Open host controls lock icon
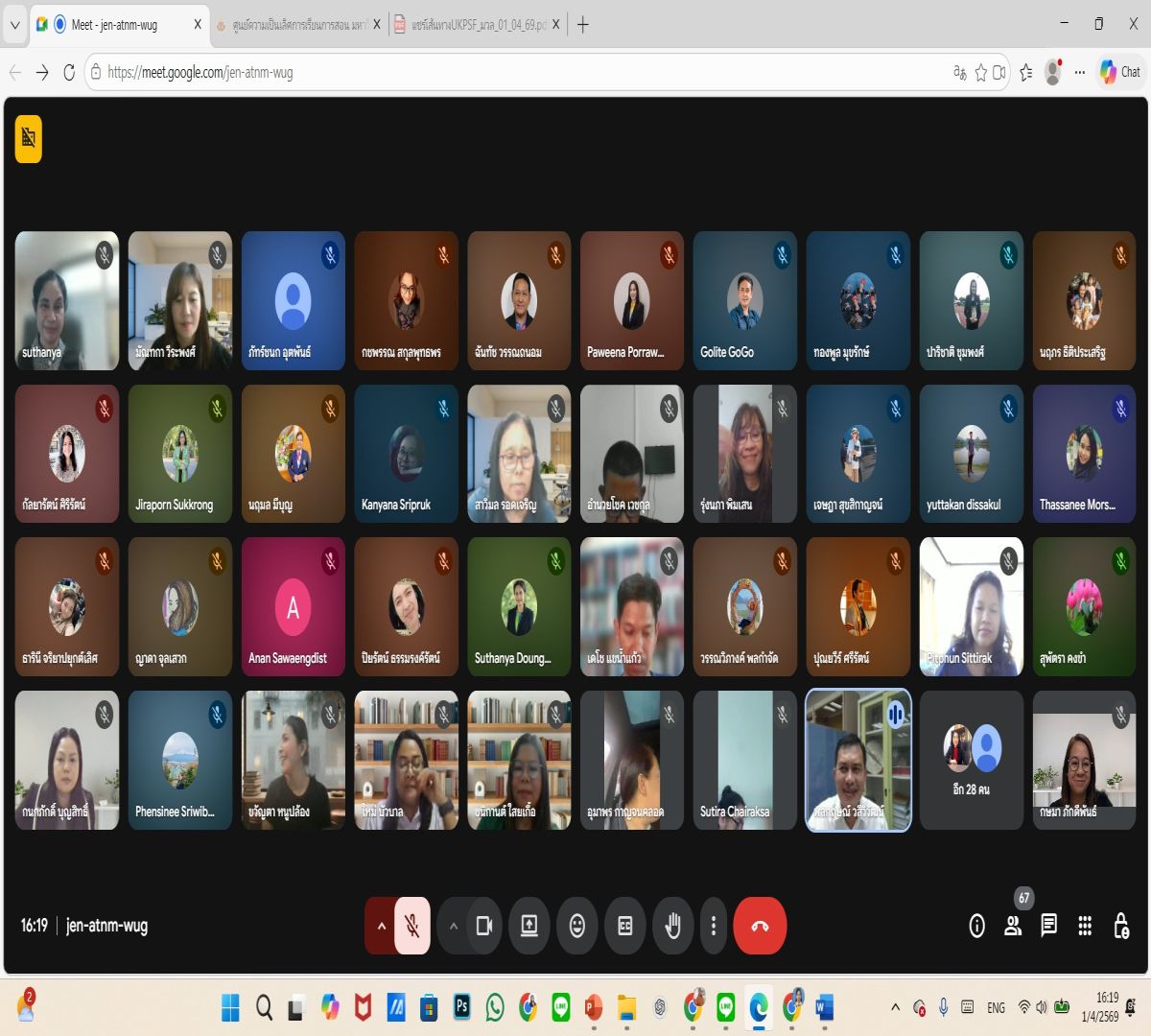Image resolution: width=1151 pixels, height=1036 pixels. click(x=1120, y=926)
